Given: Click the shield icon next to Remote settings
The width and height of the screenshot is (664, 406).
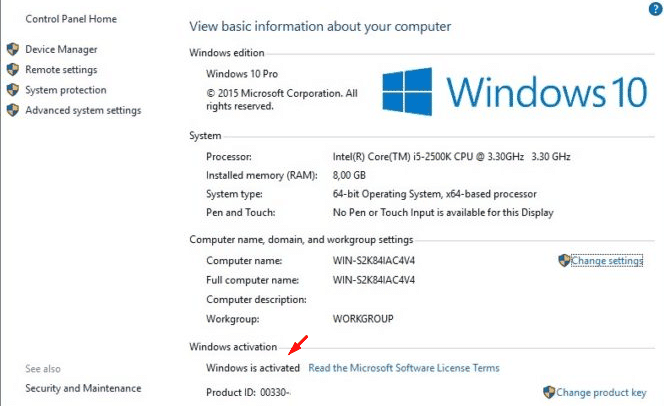Looking at the screenshot, I should 13,69.
